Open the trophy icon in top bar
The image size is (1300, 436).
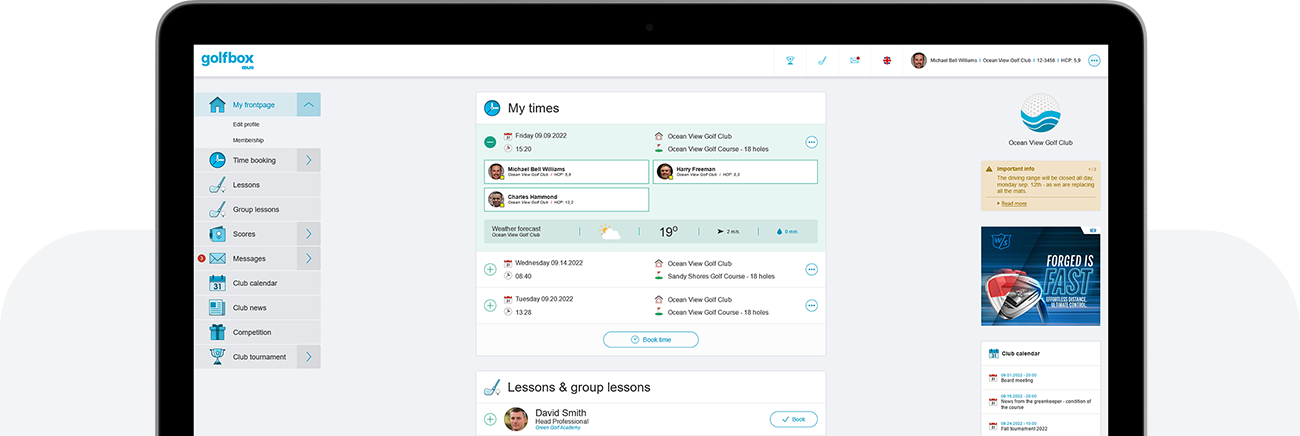(790, 60)
